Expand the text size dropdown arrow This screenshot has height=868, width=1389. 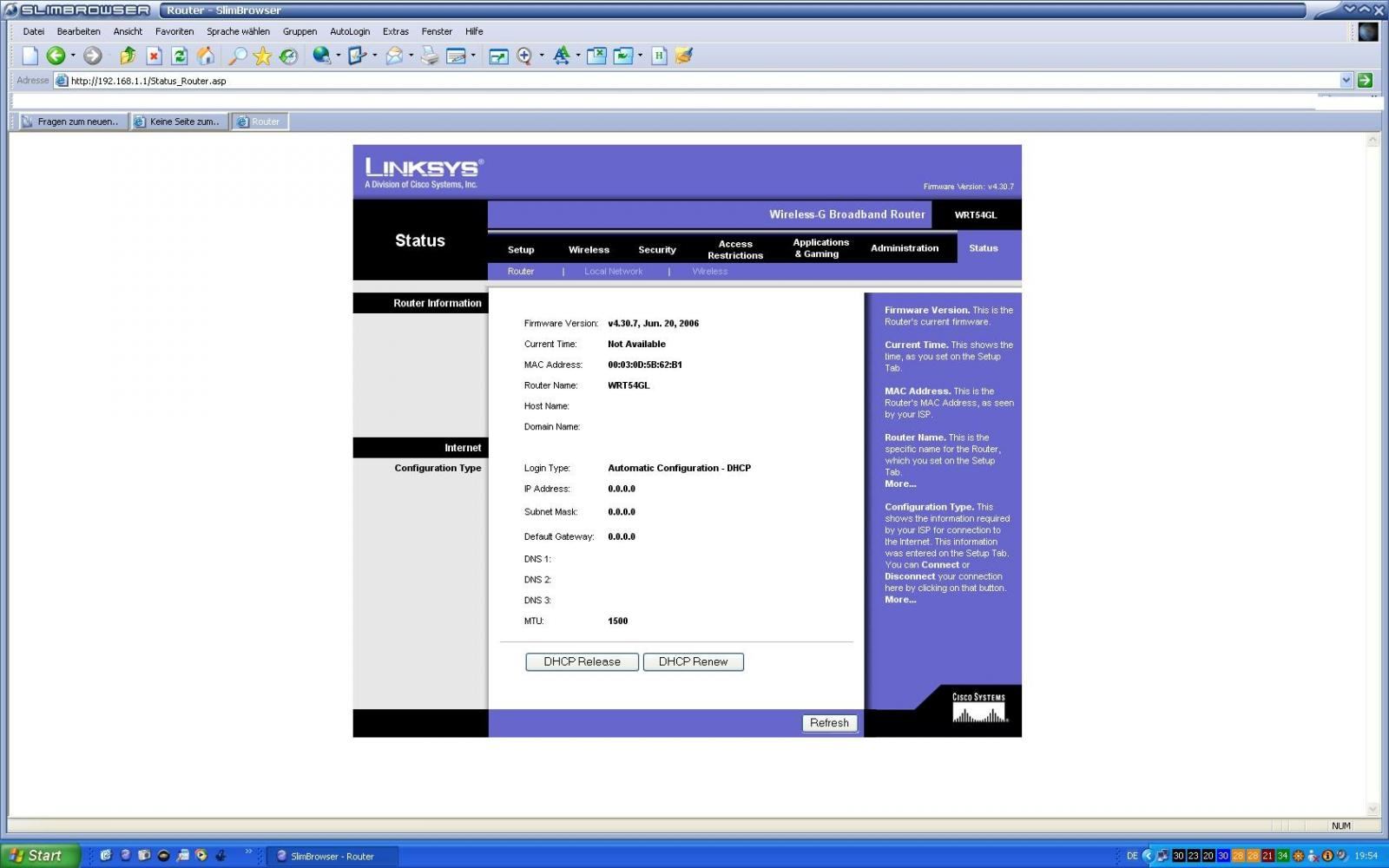coord(578,56)
